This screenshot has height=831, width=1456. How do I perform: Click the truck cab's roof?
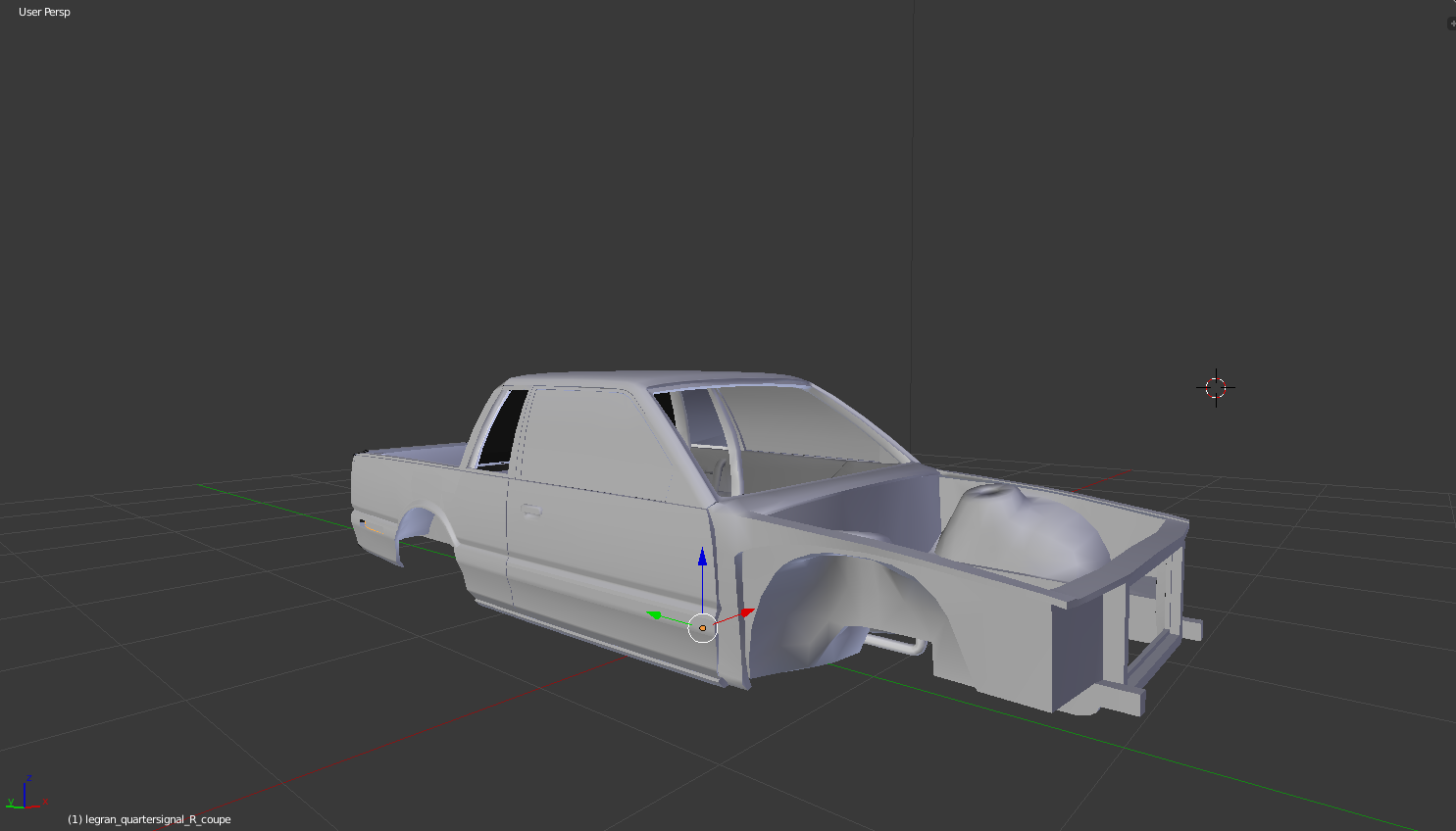pyautogui.click(x=657, y=380)
